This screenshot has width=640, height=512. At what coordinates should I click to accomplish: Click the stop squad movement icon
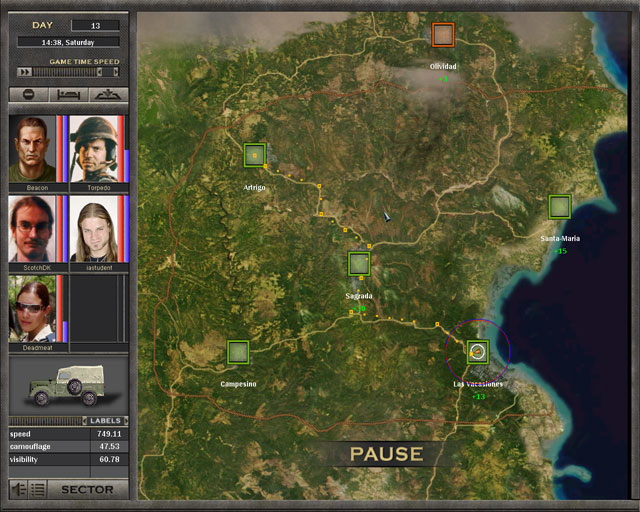tap(29, 95)
